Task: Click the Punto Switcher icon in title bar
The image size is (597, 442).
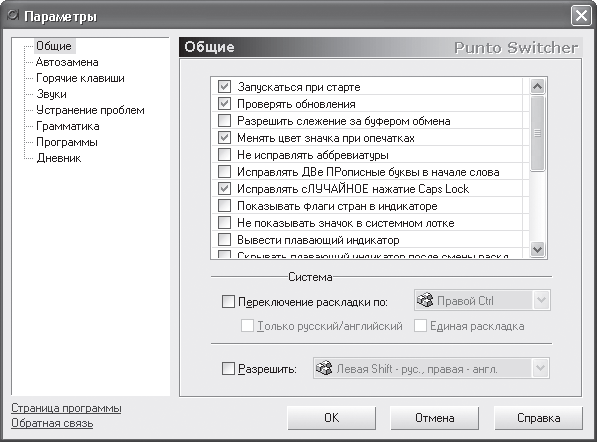Action: 13,16
